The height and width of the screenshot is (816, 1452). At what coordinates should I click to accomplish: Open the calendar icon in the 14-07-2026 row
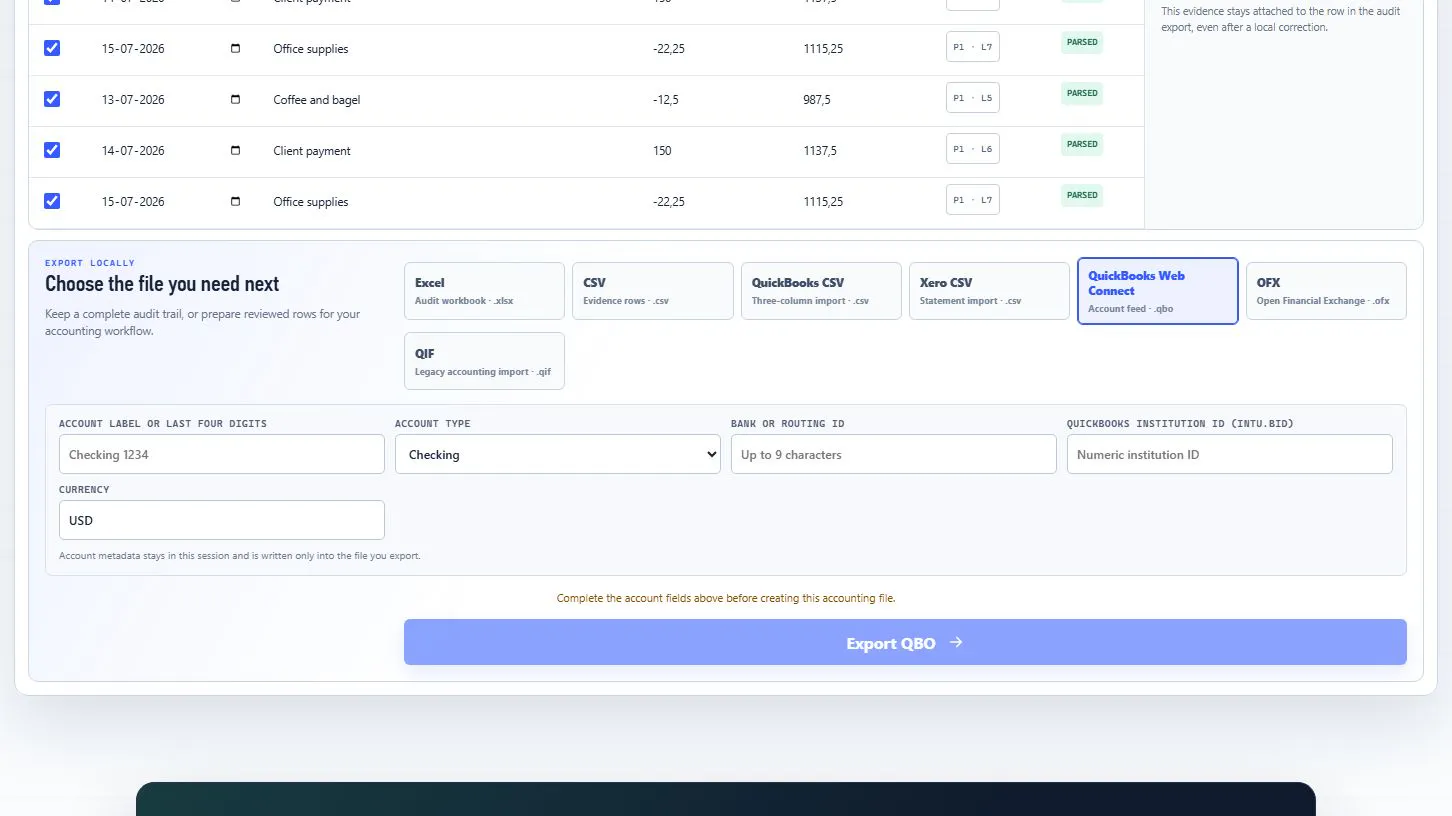point(235,150)
